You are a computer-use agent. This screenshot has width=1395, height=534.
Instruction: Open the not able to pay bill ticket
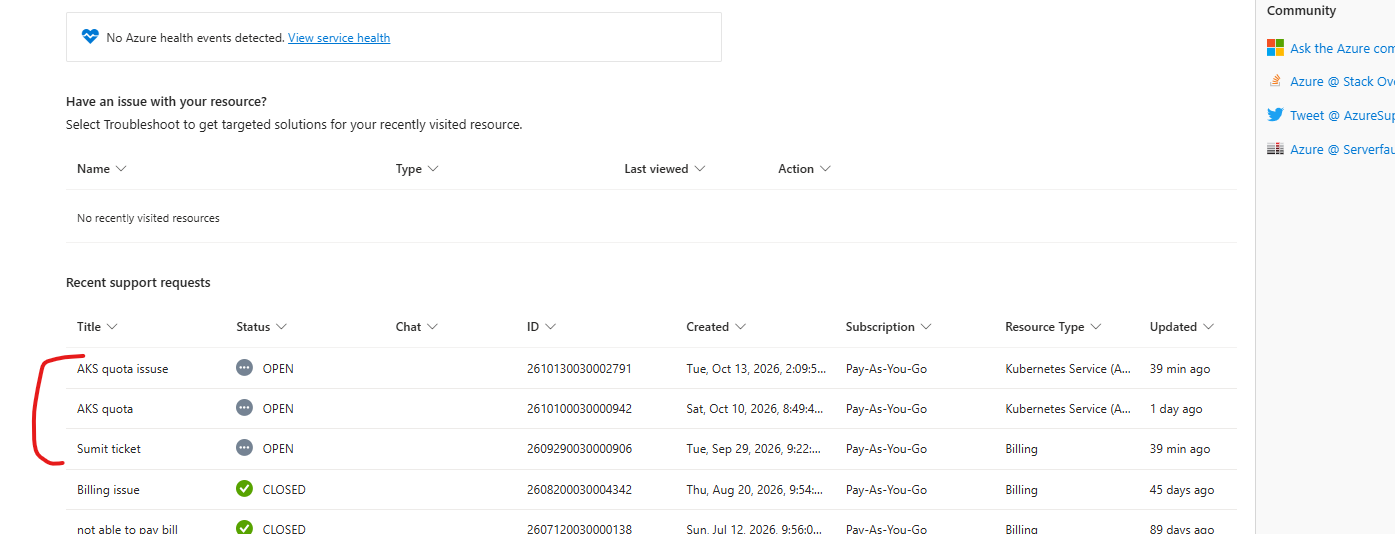(x=127, y=529)
